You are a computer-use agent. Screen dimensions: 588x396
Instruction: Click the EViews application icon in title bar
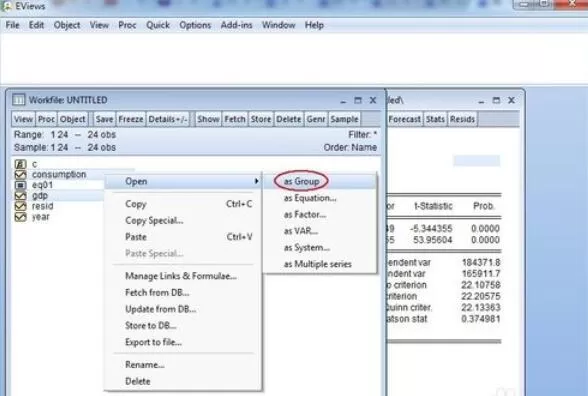[x=6, y=6]
